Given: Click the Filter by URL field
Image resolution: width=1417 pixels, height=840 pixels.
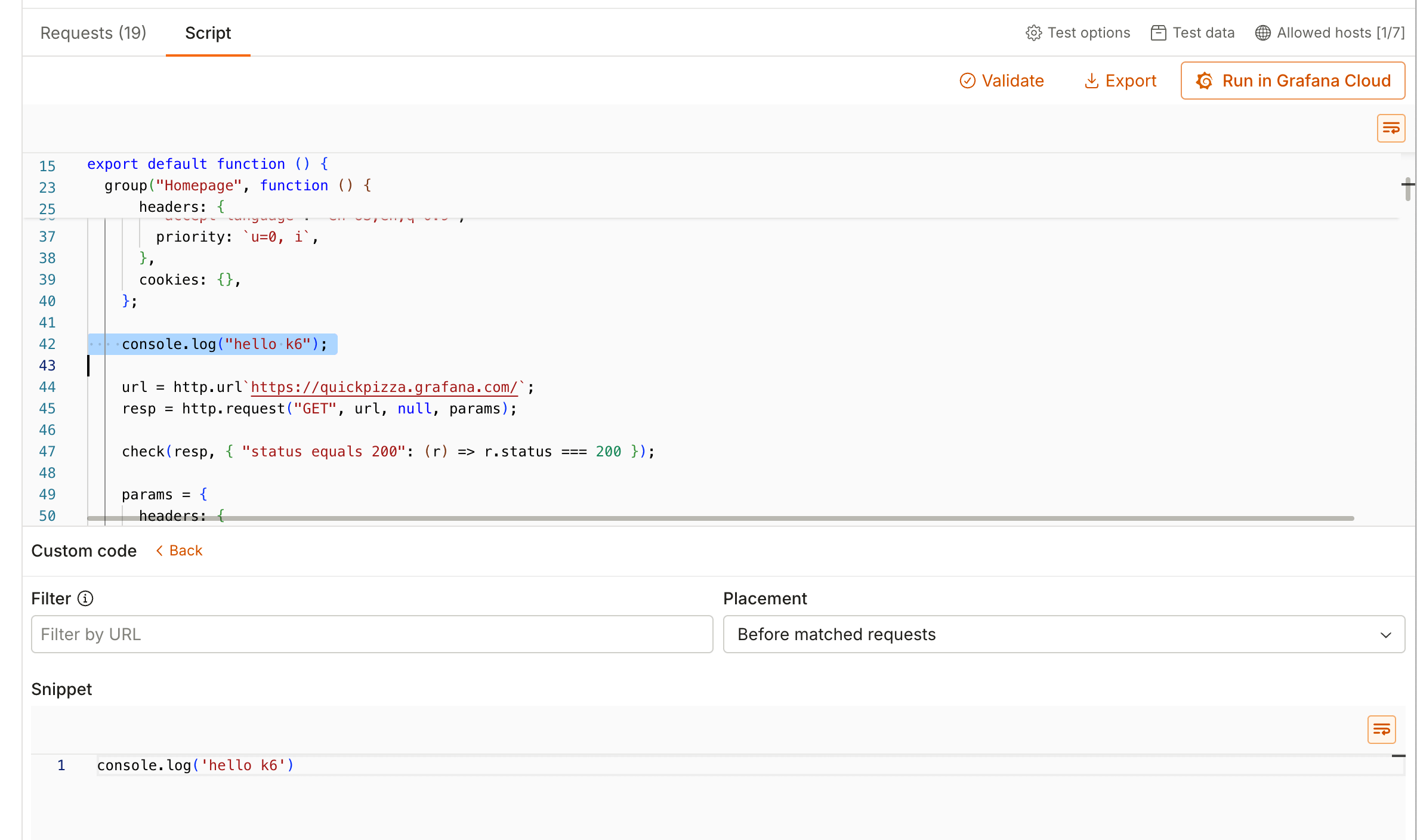Looking at the screenshot, I should click(x=372, y=634).
